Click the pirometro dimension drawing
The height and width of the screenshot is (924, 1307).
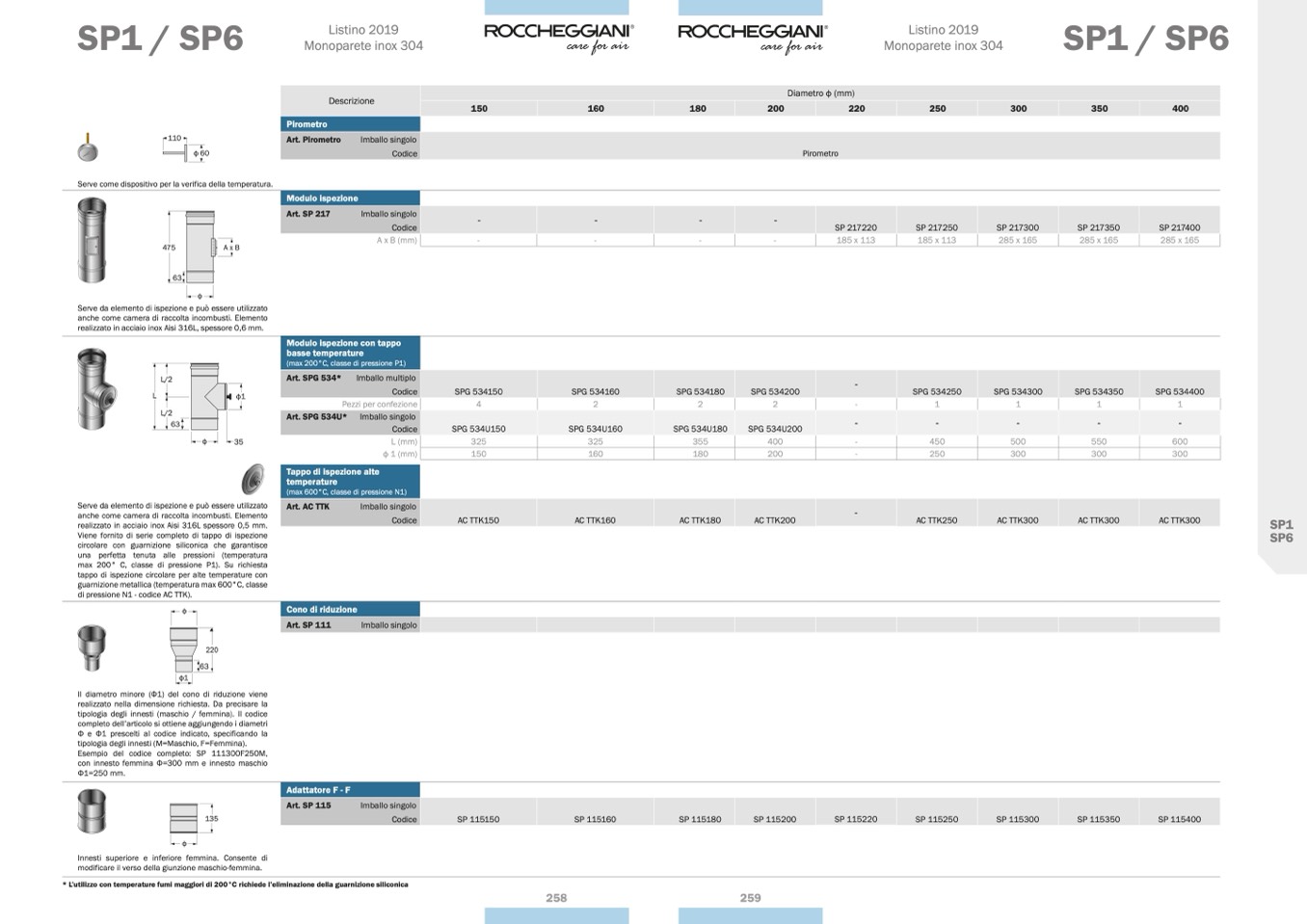pos(187,146)
